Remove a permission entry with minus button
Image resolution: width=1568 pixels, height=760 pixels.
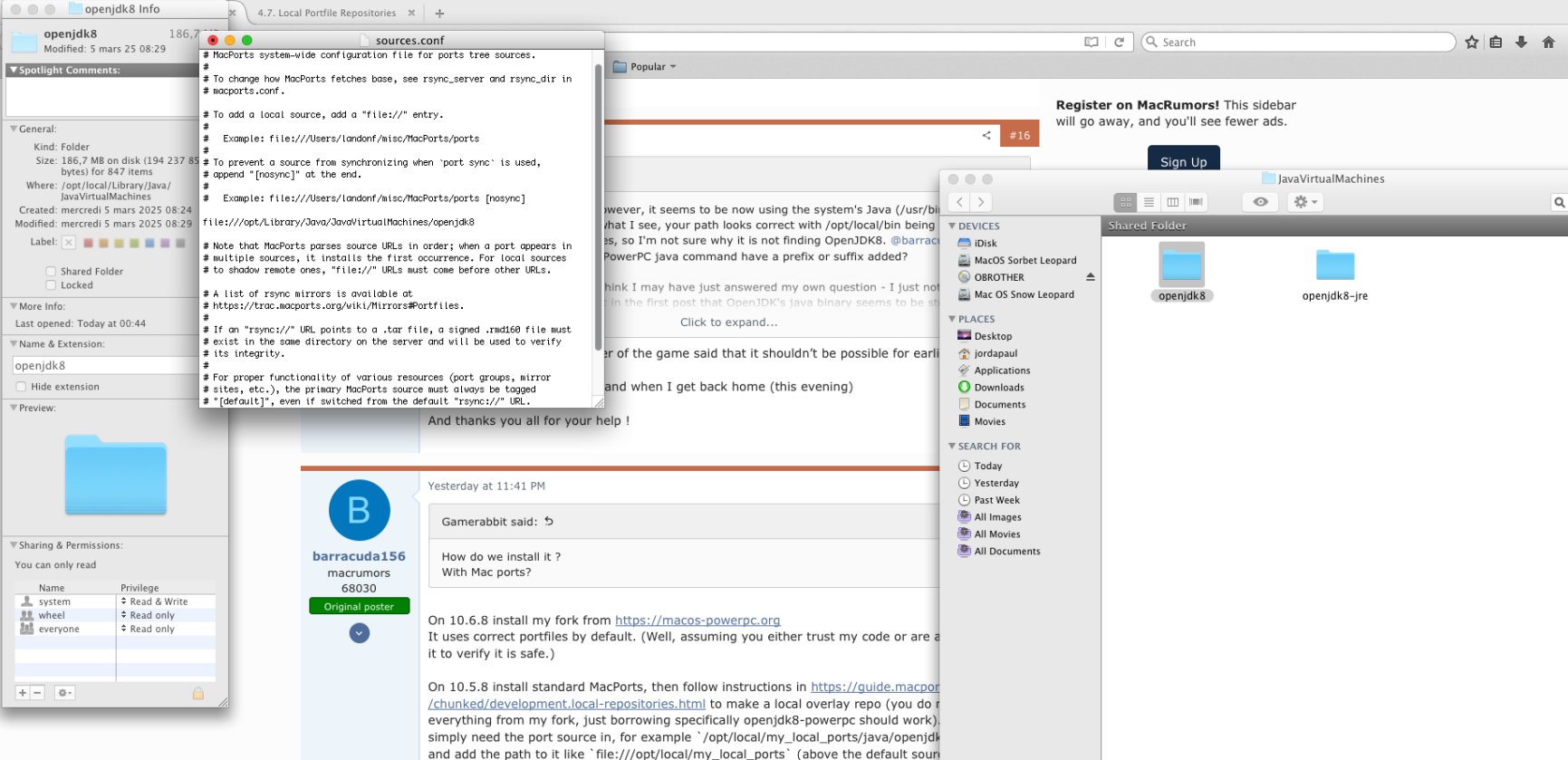(37, 693)
